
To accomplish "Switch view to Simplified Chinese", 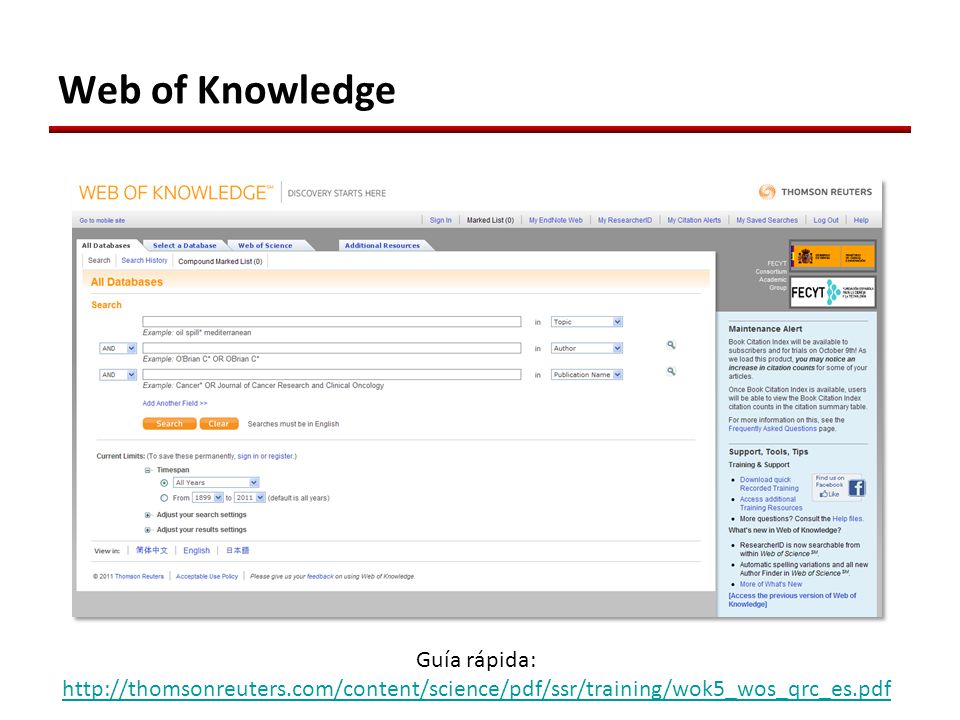I will pyautogui.click(x=152, y=550).
